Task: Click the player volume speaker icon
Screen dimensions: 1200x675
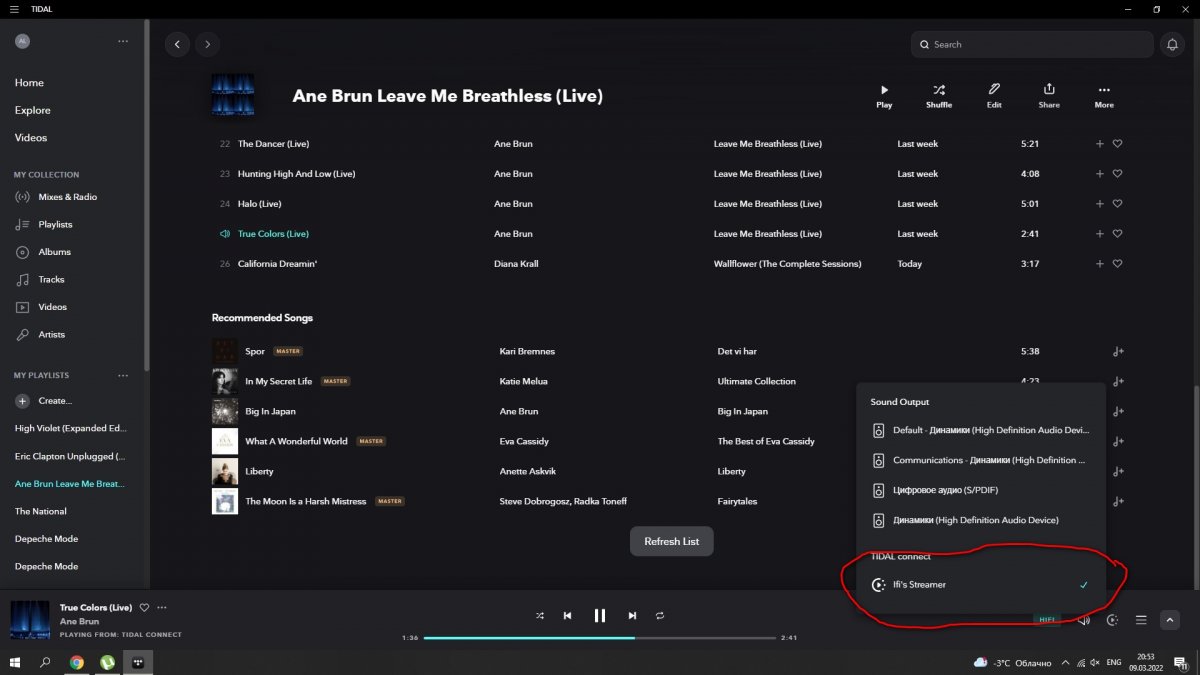Action: coord(1083,620)
